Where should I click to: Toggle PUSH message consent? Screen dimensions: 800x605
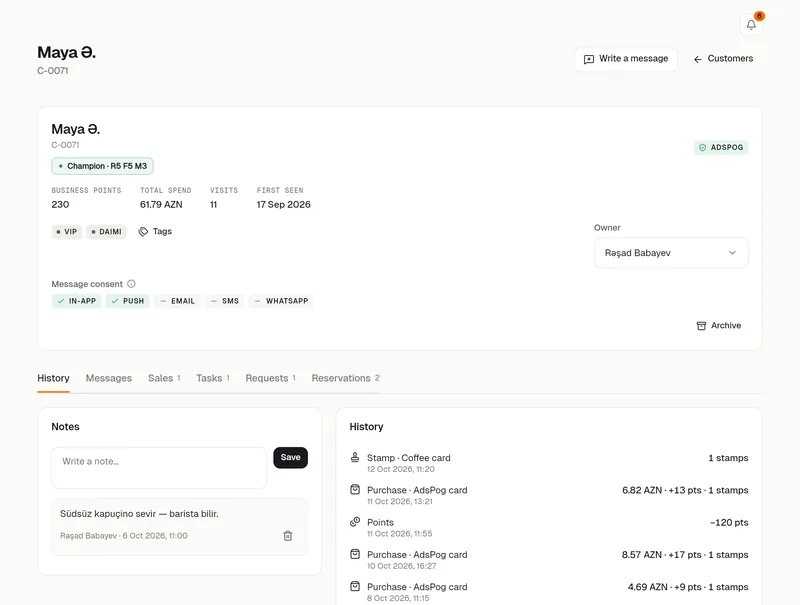tap(128, 301)
